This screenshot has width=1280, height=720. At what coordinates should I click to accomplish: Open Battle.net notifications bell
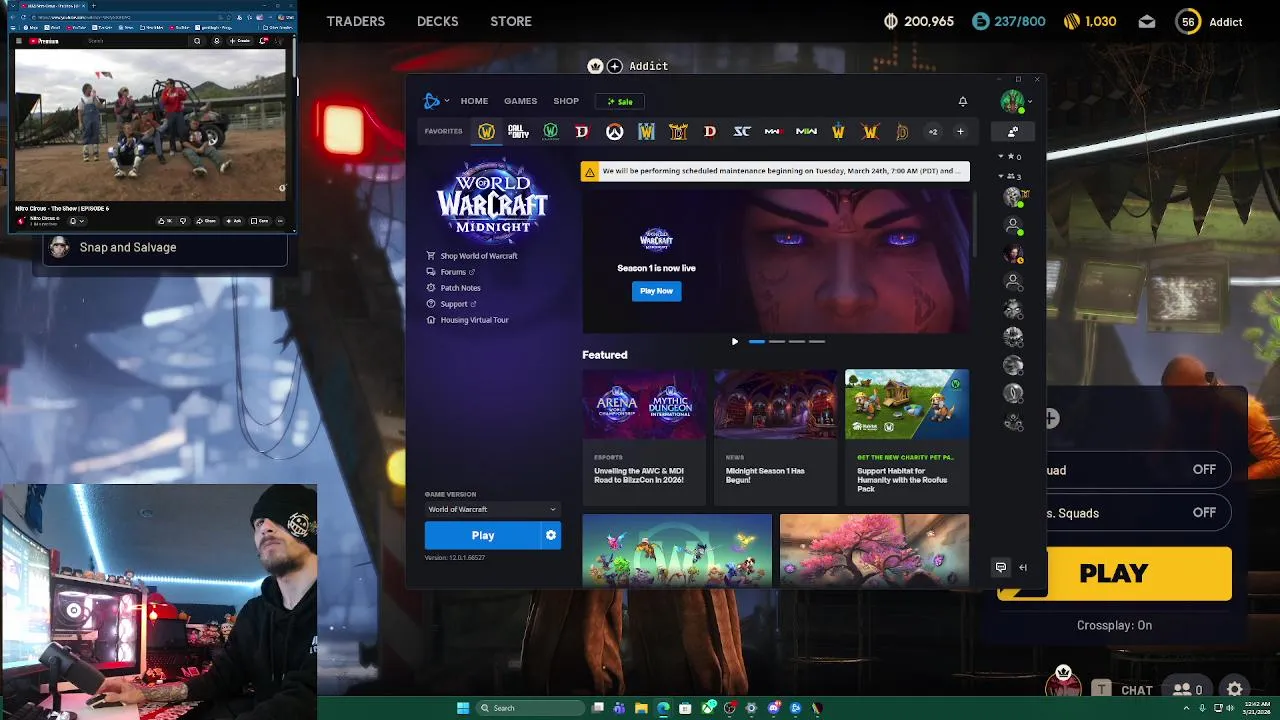963,101
